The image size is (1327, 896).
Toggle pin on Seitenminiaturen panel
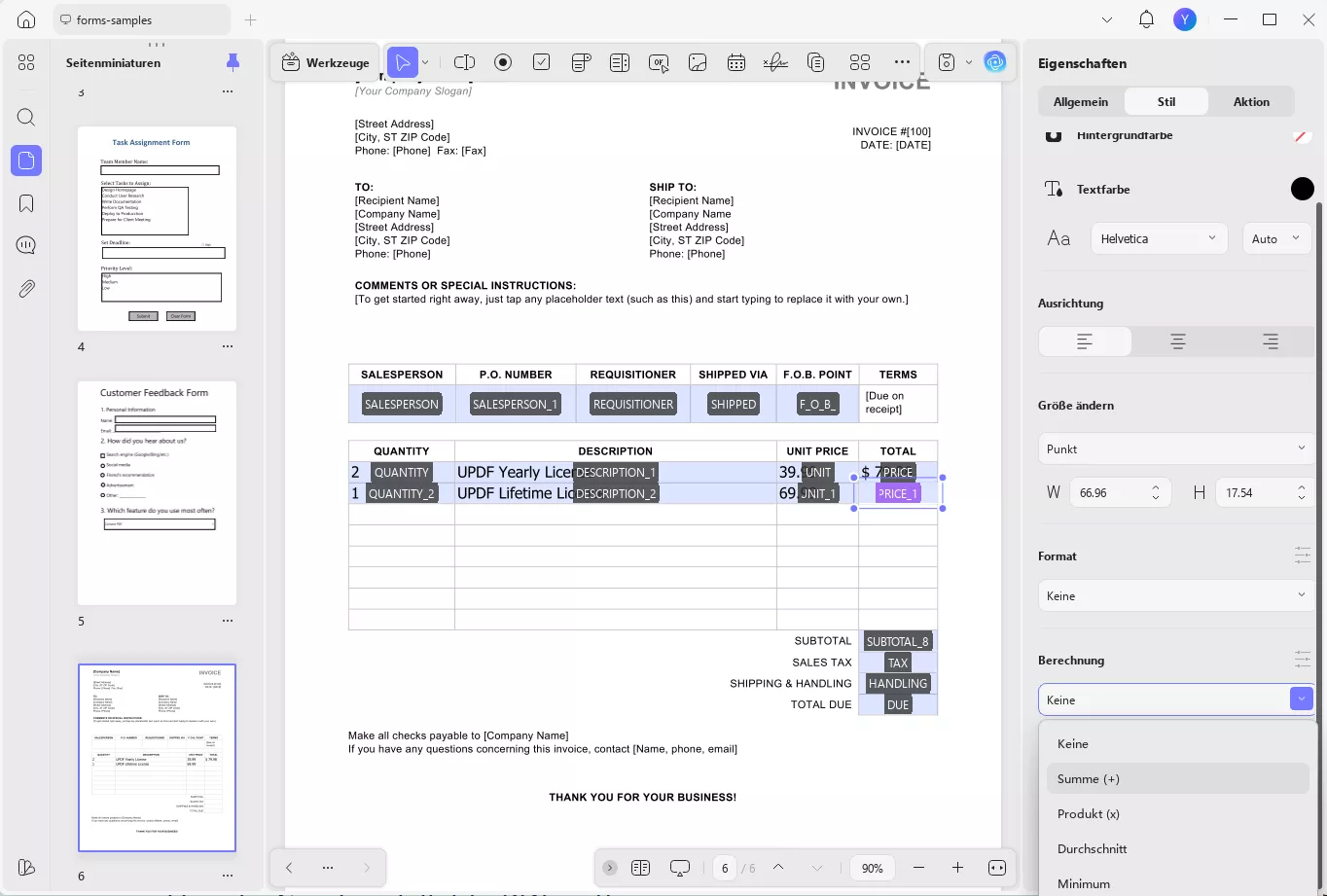pos(232,62)
